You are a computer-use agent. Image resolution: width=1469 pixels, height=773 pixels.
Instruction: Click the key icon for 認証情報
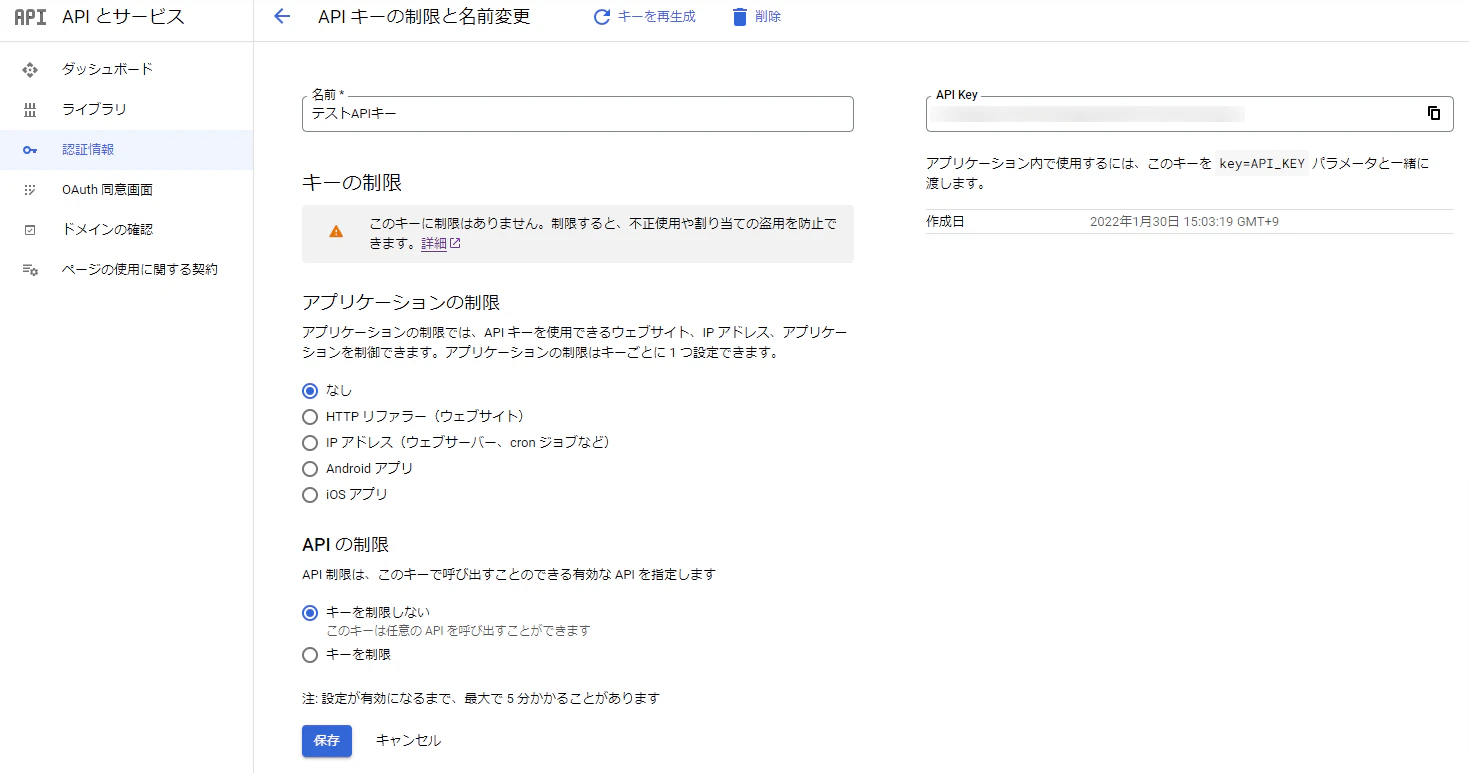[30, 150]
